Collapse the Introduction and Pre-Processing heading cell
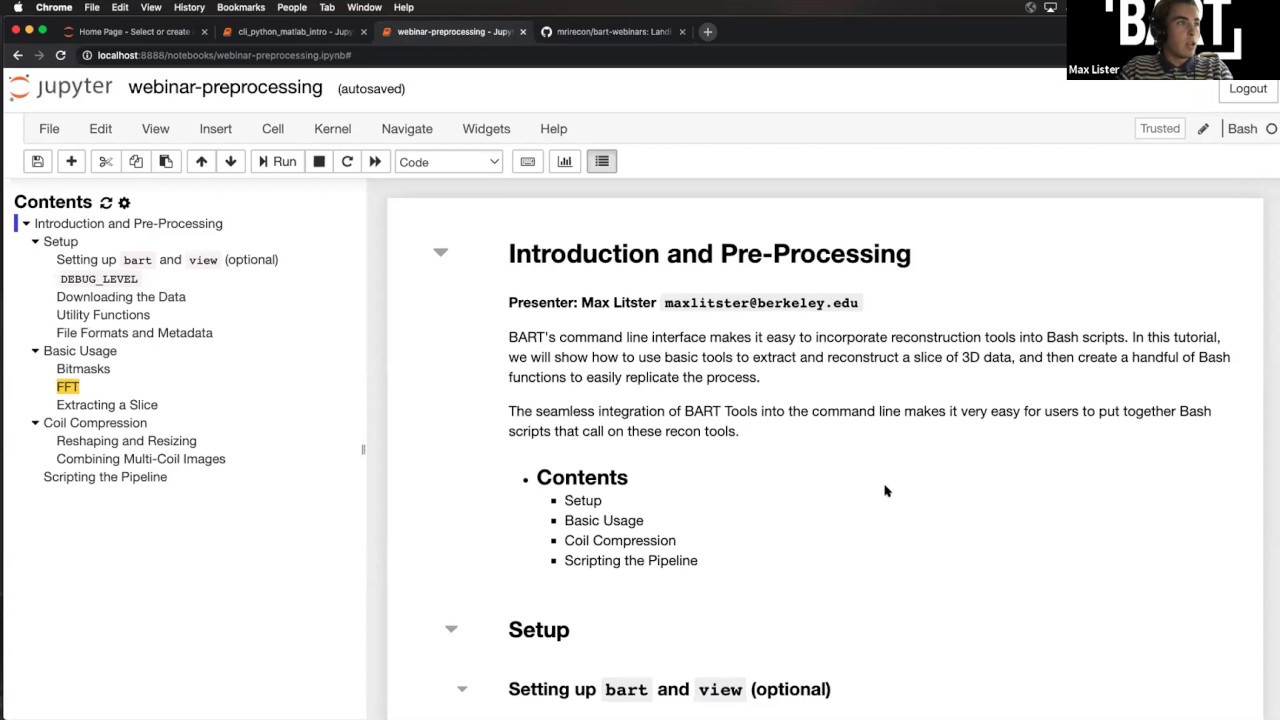The width and height of the screenshot is (1280, 720). click(x=440, y=252)
